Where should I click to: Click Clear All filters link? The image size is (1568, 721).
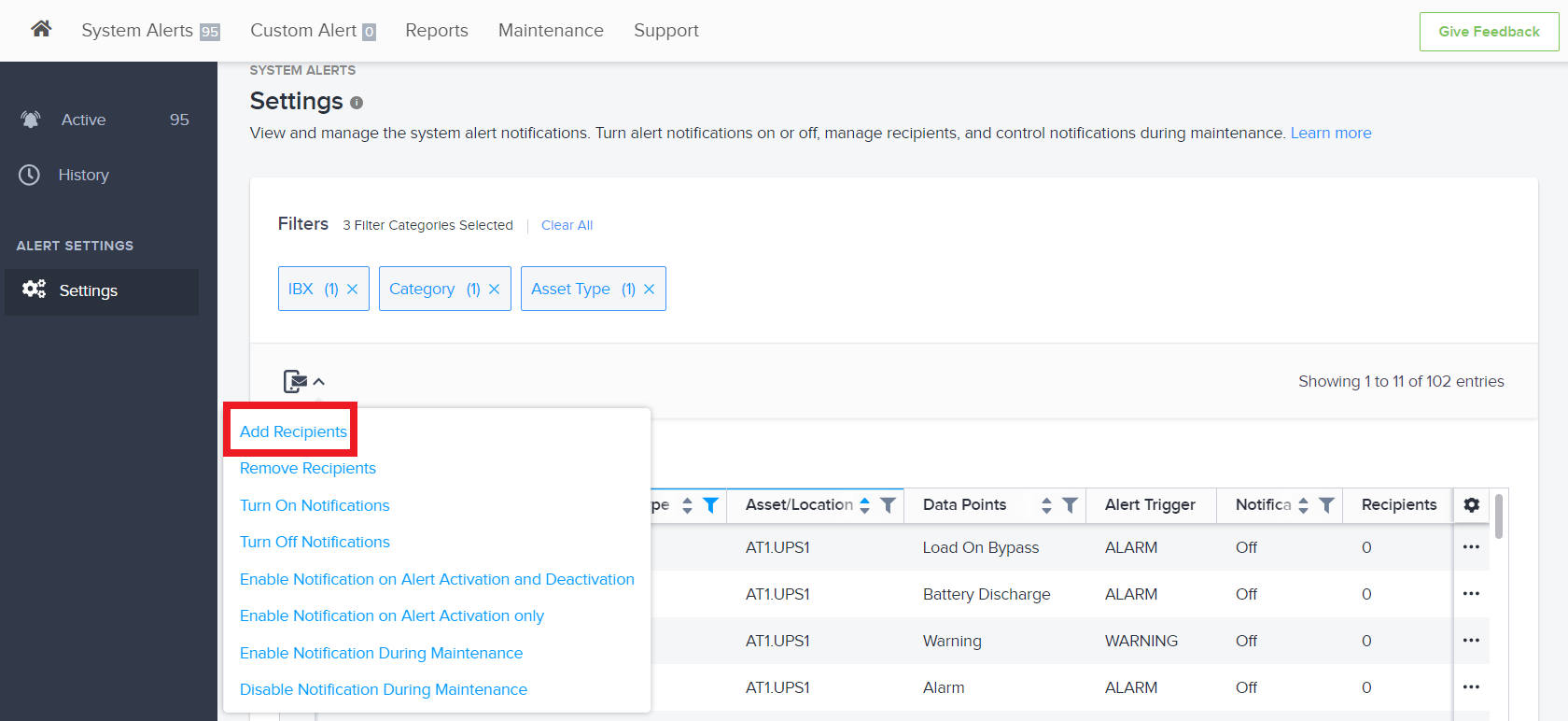[x=567, y=225]
